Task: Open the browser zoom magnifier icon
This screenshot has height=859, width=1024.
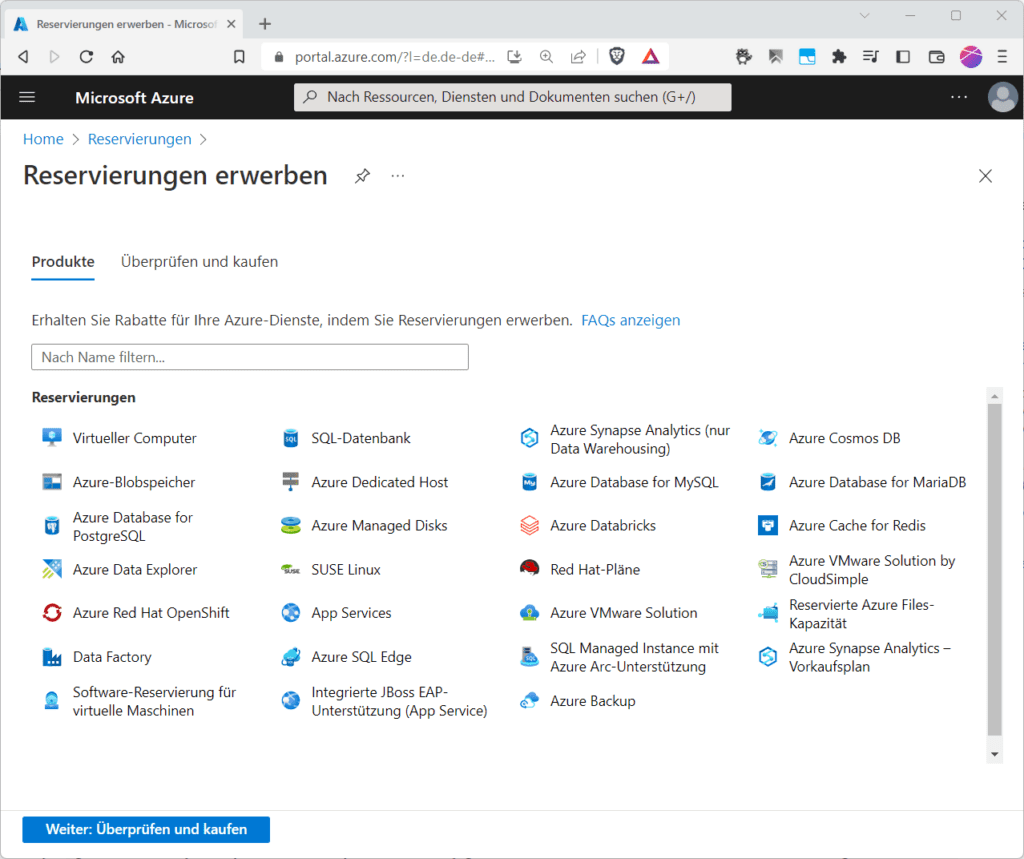Action: coord(546,57)
